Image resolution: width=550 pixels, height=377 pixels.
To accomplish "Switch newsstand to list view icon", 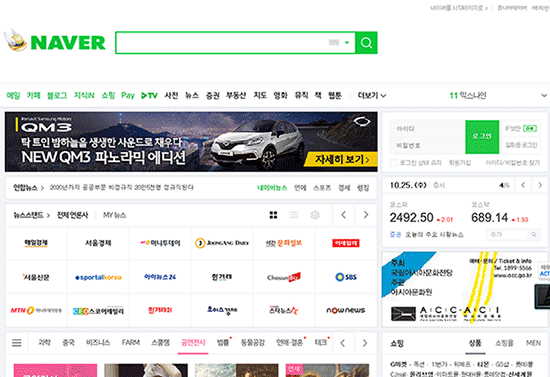I will point(294,215).
